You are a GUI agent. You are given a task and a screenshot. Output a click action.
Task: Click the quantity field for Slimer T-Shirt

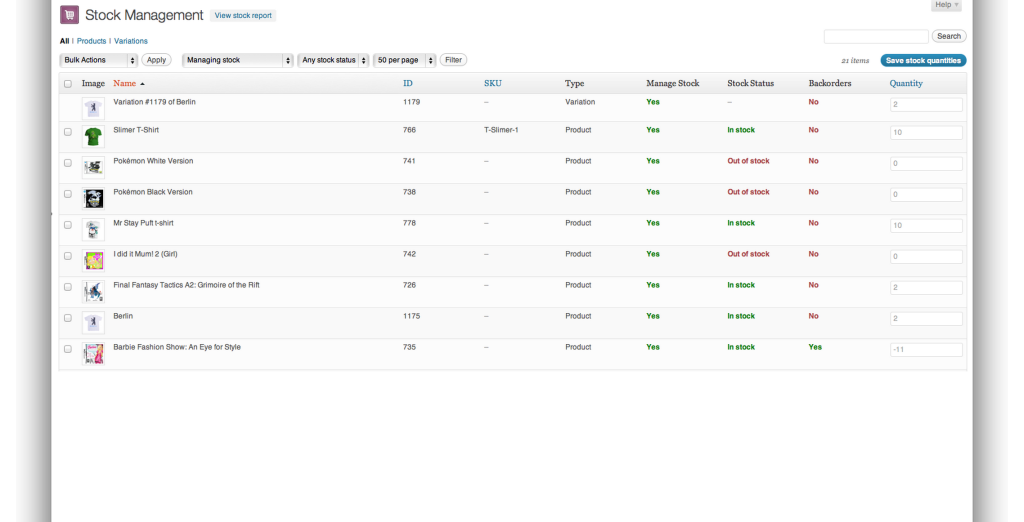tap(926, 133)
